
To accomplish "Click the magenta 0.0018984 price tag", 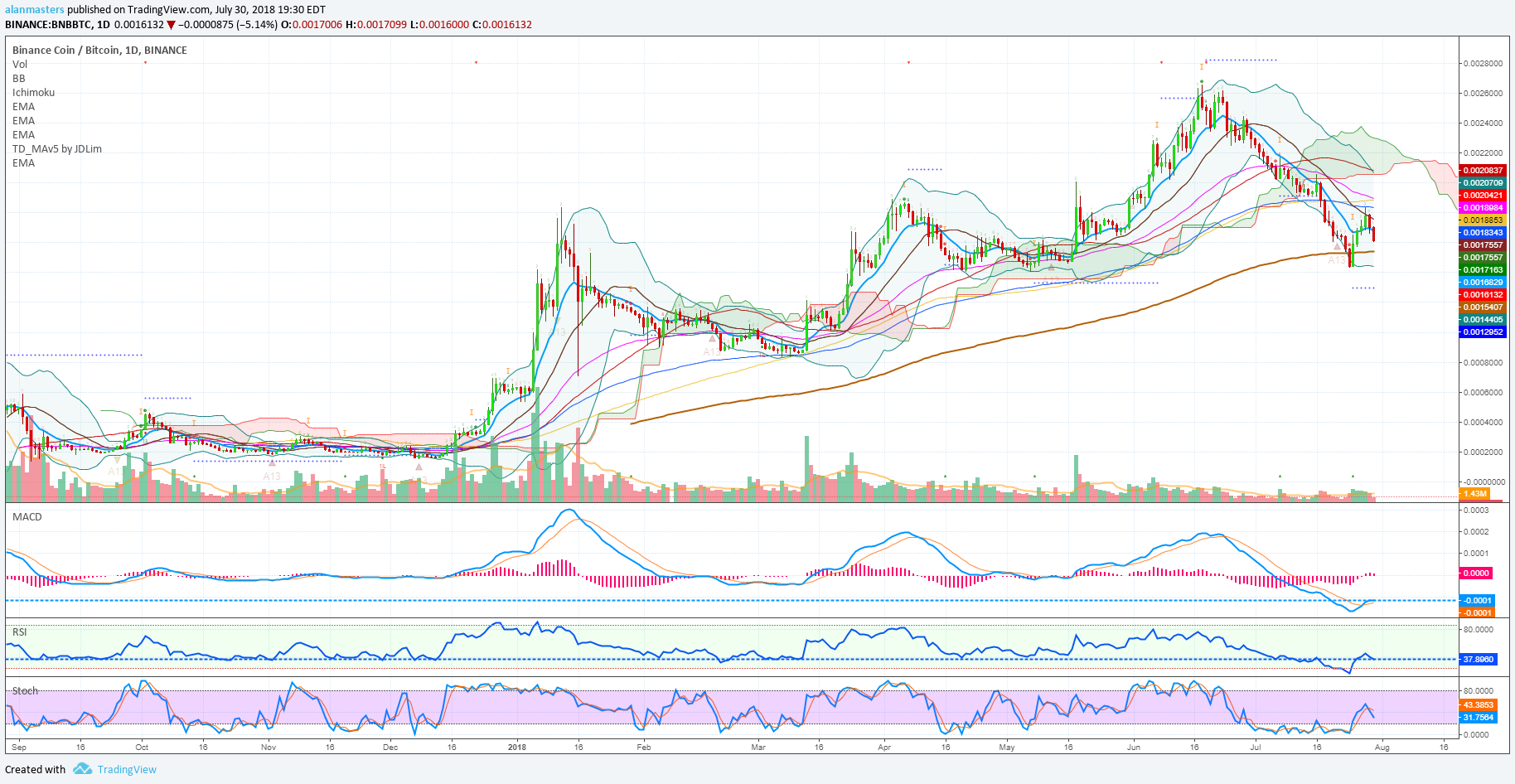I will [x=1482, y=208].
